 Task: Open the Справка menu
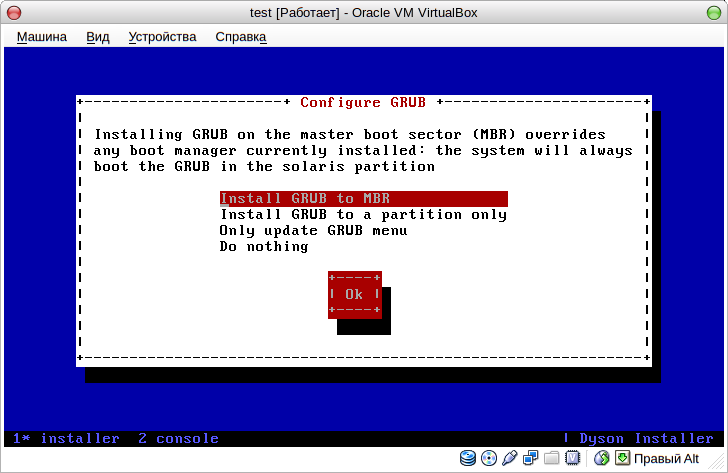[x=241, y=37]
